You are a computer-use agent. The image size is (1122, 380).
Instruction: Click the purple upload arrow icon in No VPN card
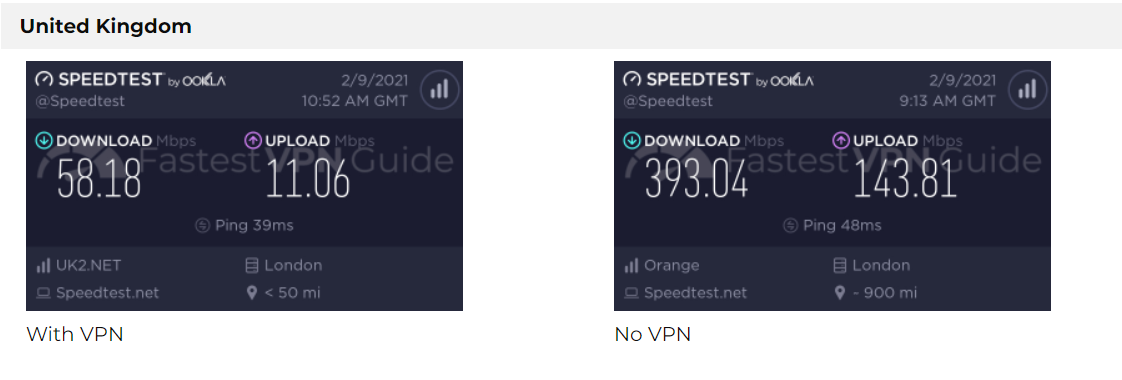point(842,141)
